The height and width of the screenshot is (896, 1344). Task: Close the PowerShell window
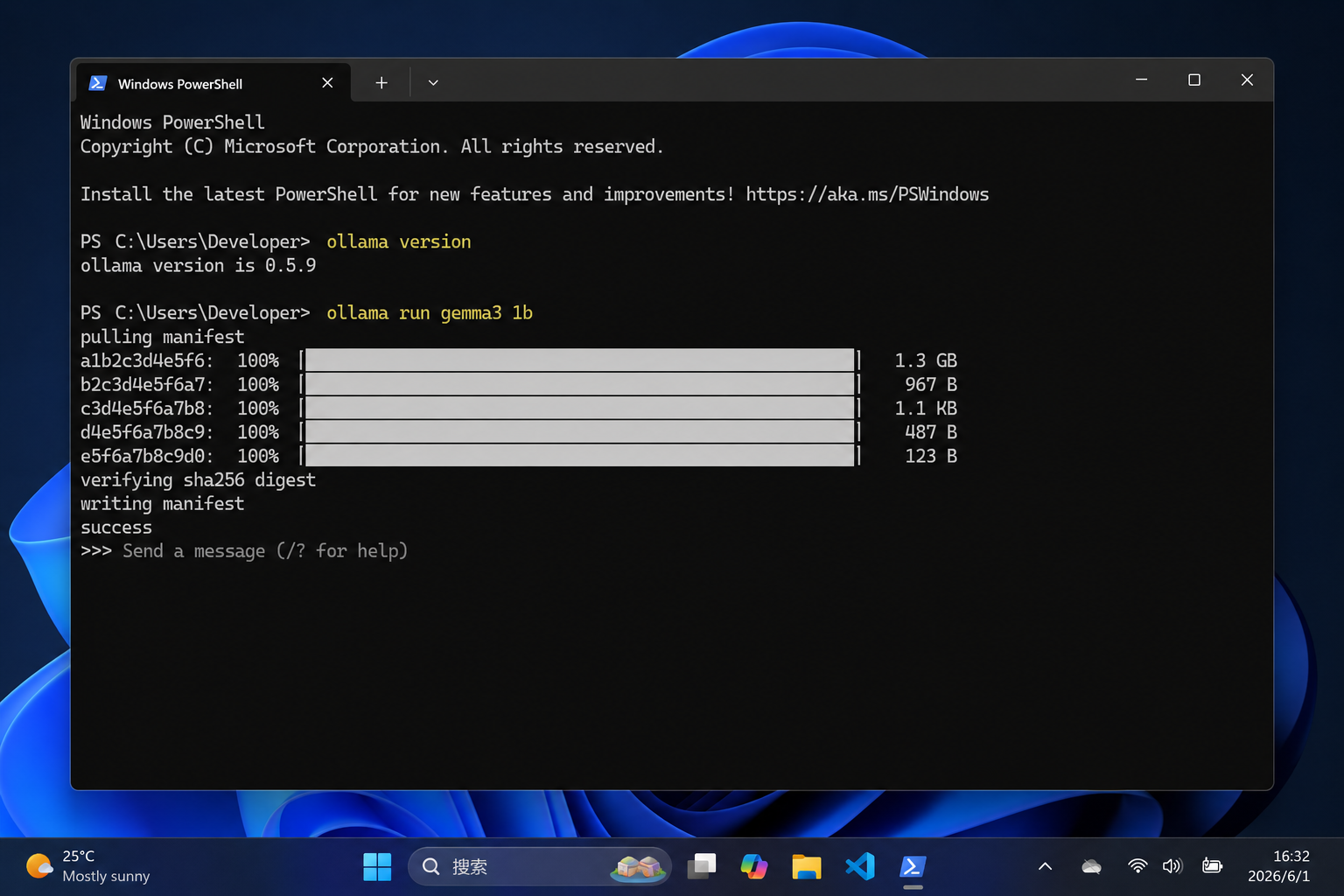1247,80
